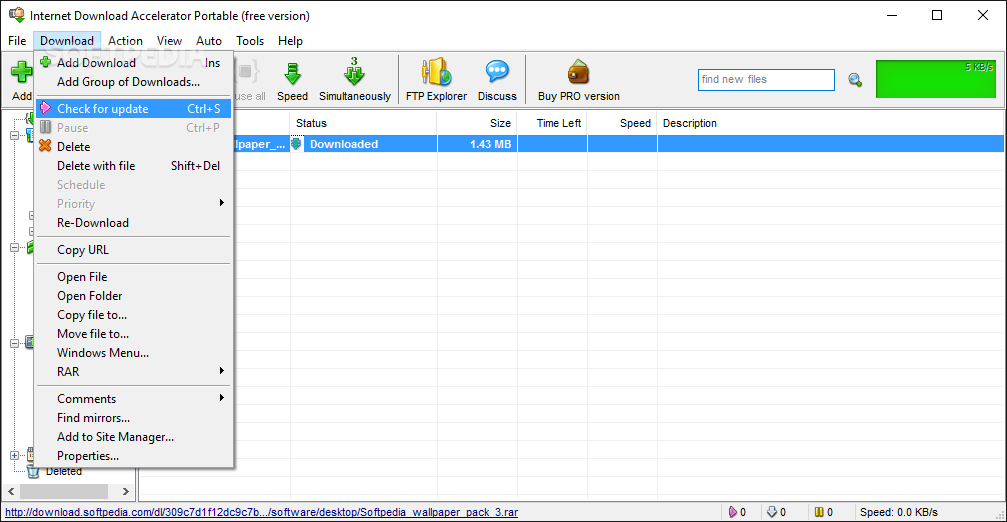Open Windows Menu... entry
Image resolution: width=1007 pixels, height=522 pixels.
[x=134, y=352]
